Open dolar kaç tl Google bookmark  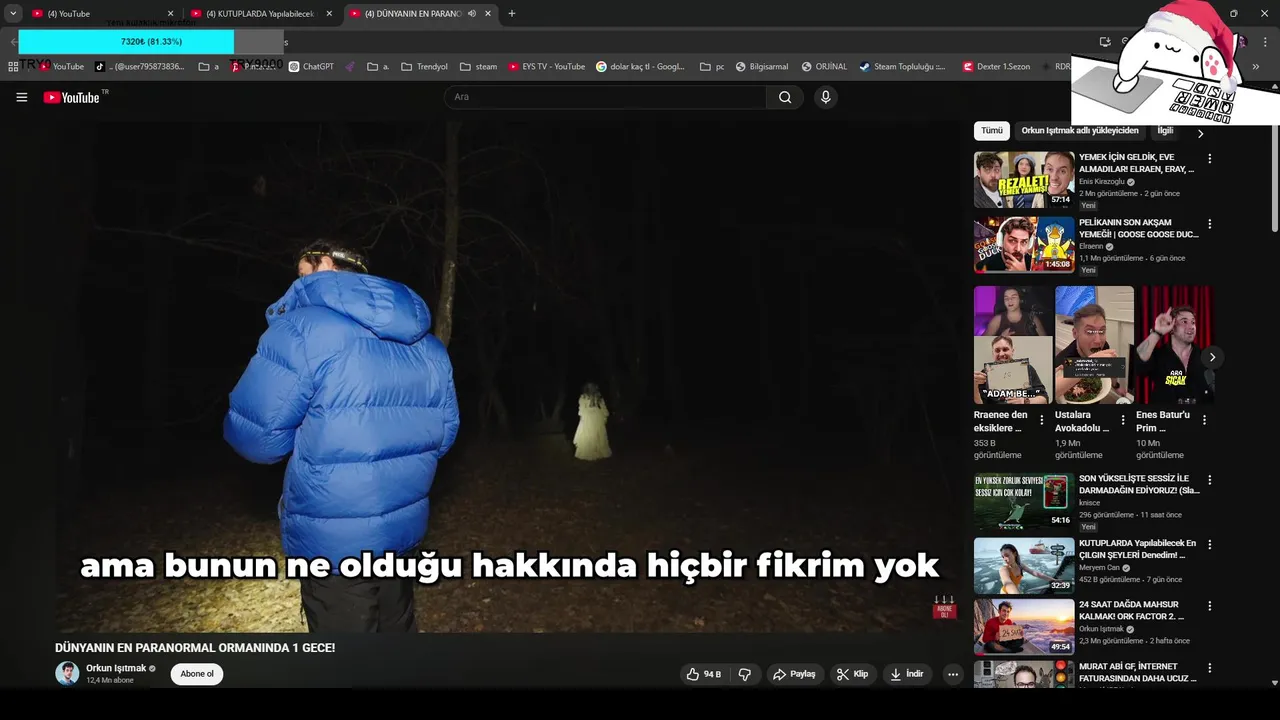[x=640, y=67]
